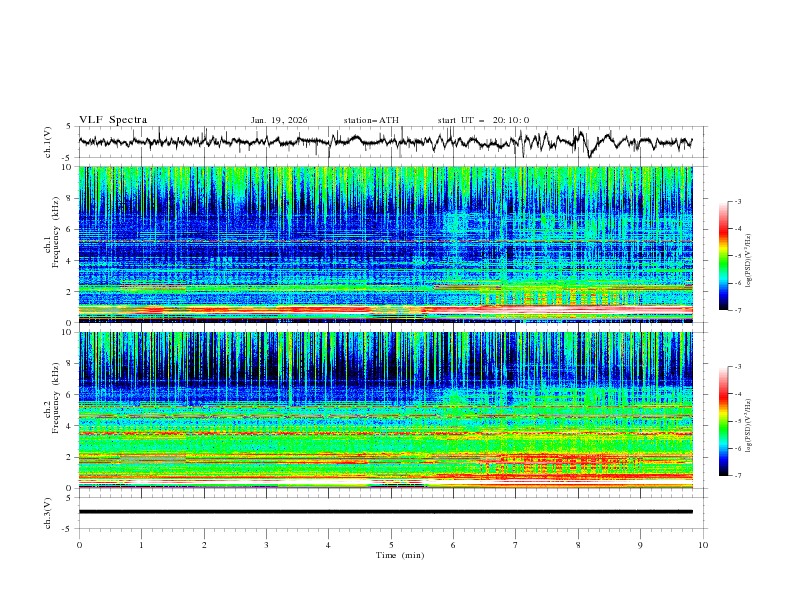Viewport: 792px width, 612px height.
Task: Click the lower color scale bar beside ch.2
Action: pos(723,421)
